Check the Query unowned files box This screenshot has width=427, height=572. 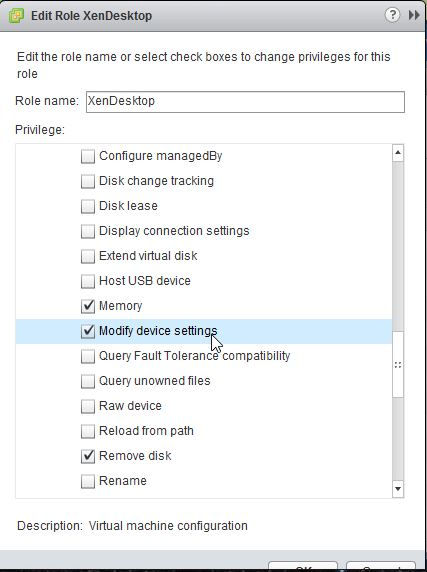click(x=88, y=381)
